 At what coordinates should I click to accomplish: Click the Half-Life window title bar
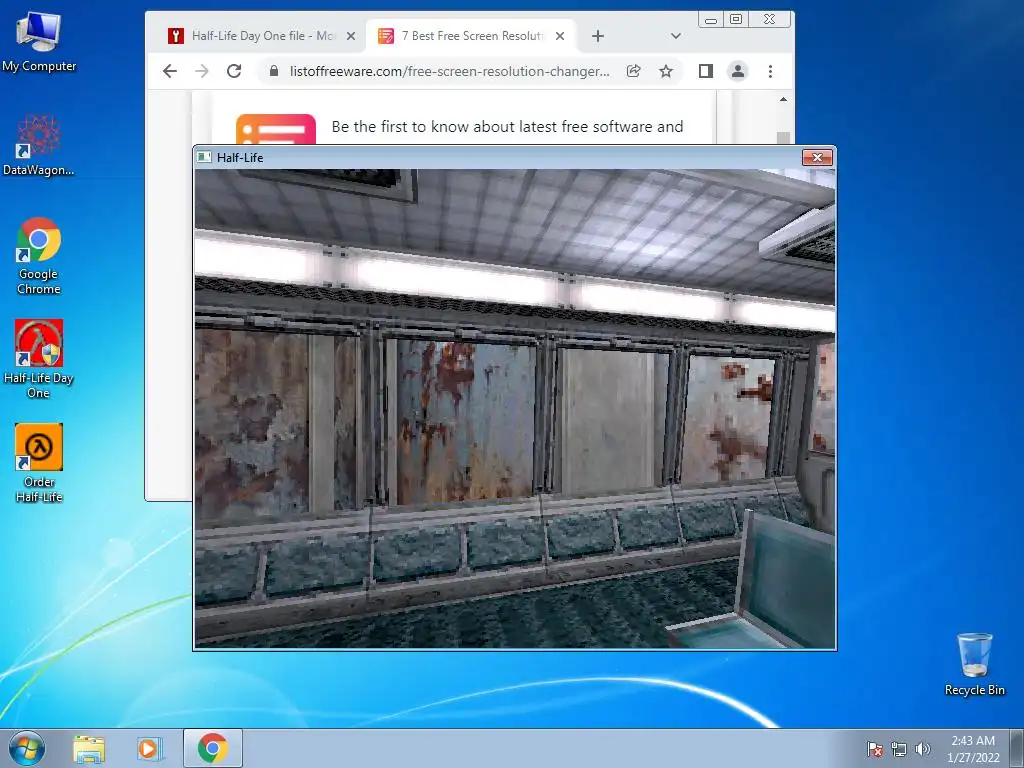[515, 157]
